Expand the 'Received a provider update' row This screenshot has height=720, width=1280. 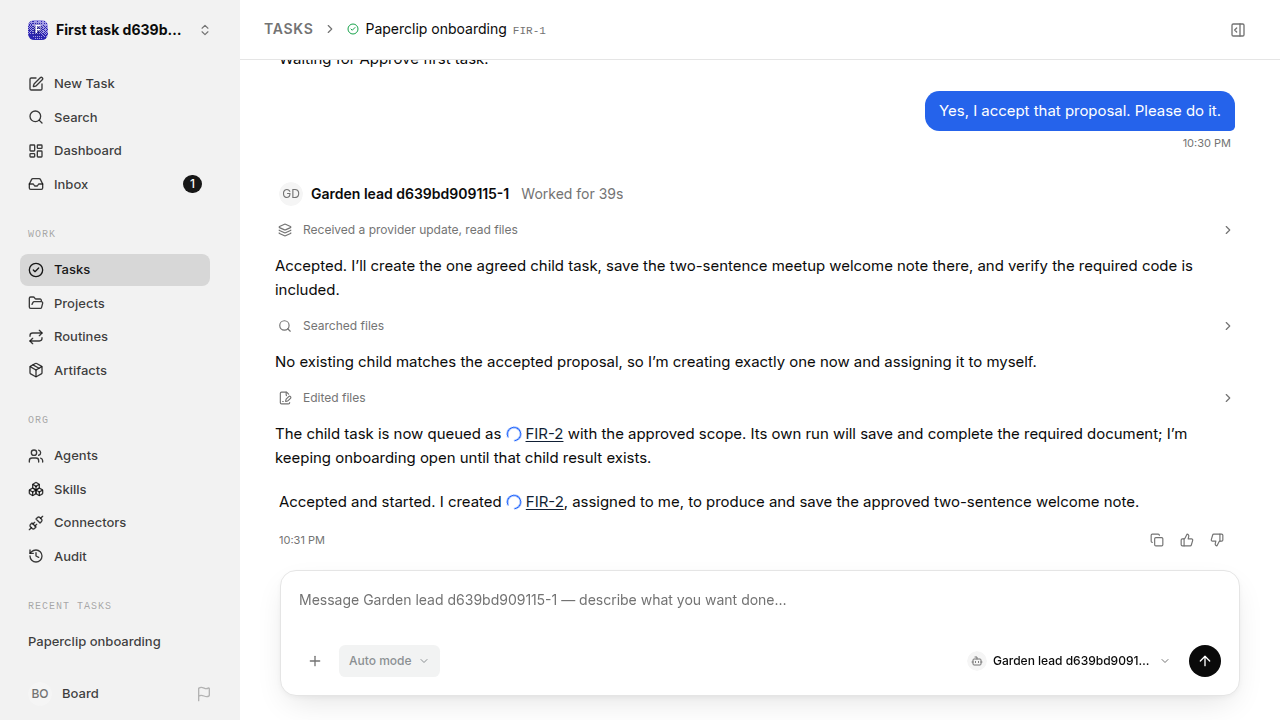point(755,230)
